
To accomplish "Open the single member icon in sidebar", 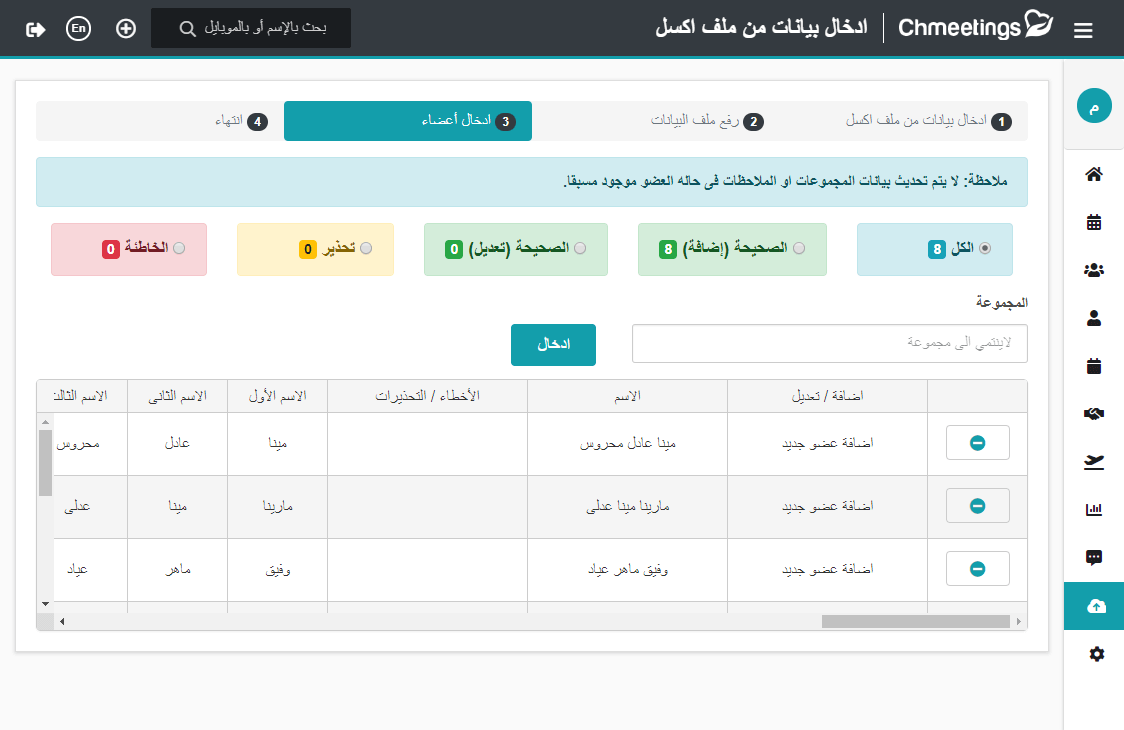I will (x=1094, y=318).
